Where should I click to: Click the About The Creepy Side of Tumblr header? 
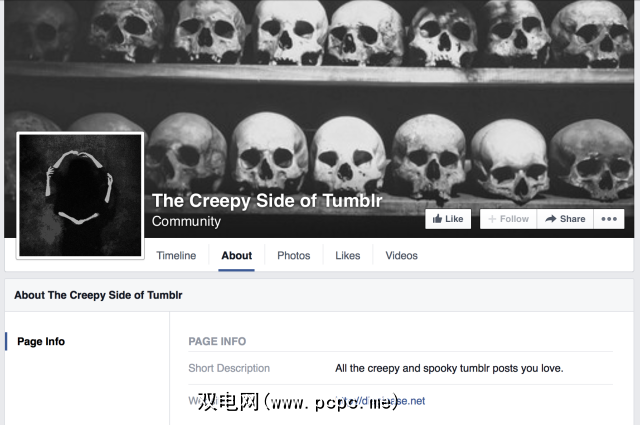click(x=98, y=295)
